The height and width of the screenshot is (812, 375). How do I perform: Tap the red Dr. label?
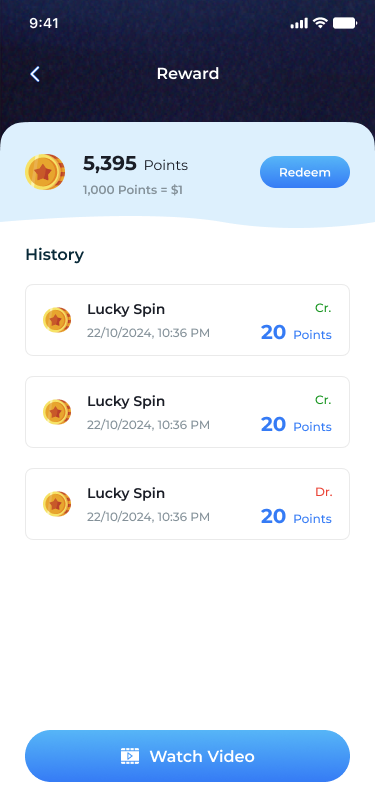point(324,492)
